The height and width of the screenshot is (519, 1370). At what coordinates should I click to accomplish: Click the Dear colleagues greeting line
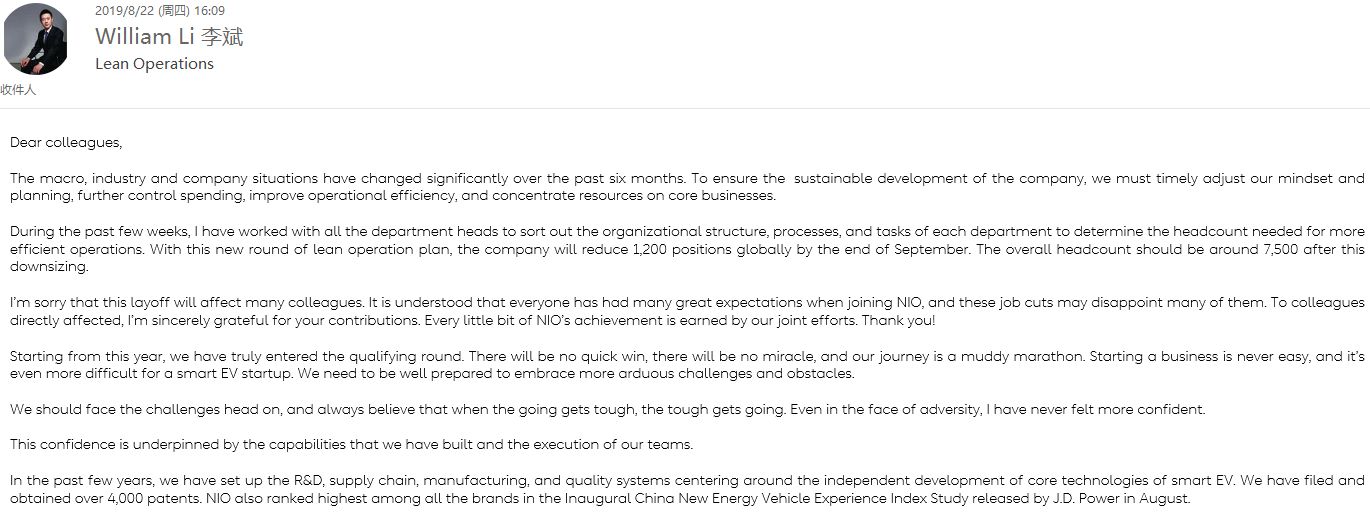[x=66, y=143]
